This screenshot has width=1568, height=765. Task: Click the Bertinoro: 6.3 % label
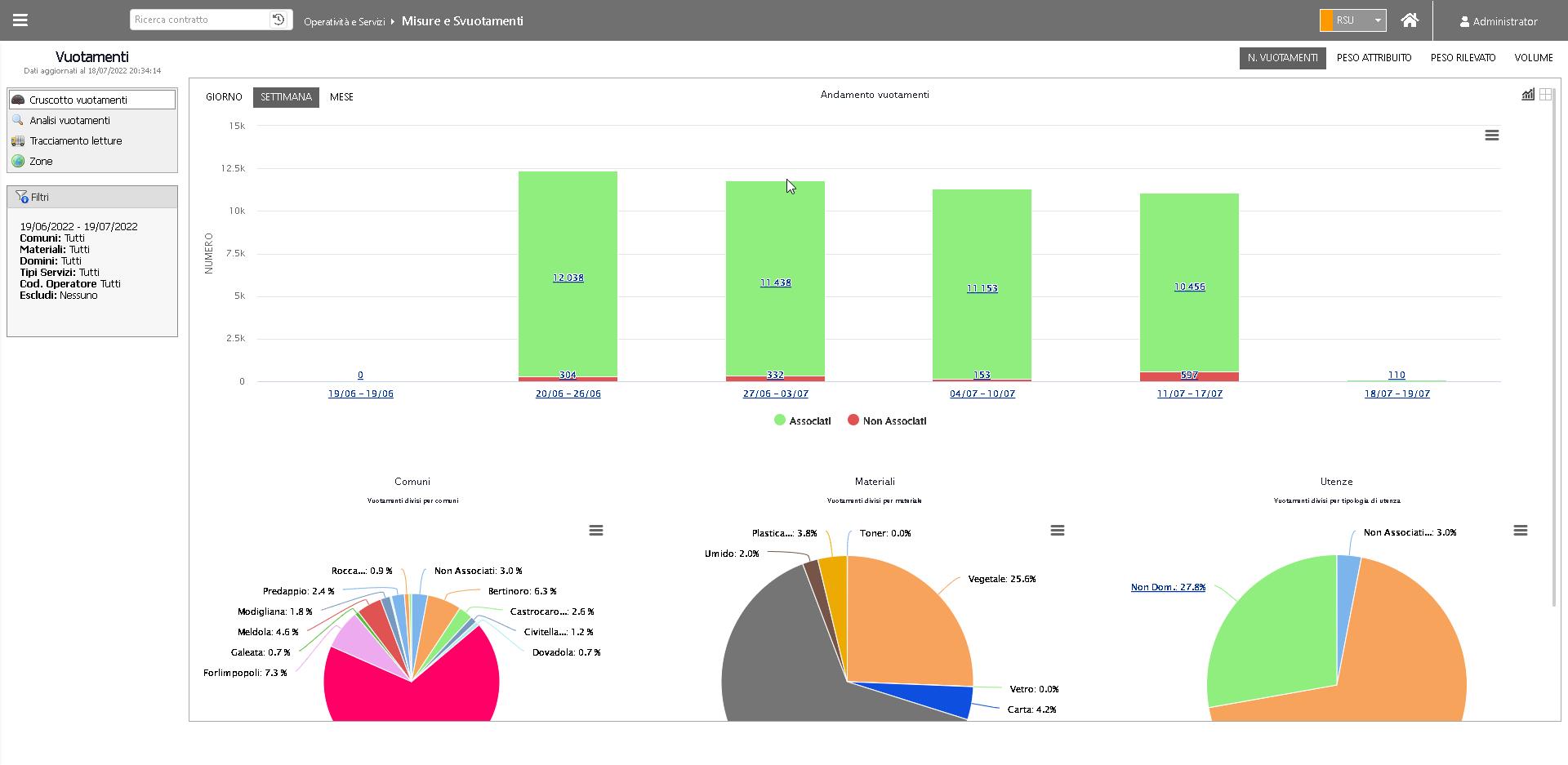pyautogui.click(x=522, y=591)
